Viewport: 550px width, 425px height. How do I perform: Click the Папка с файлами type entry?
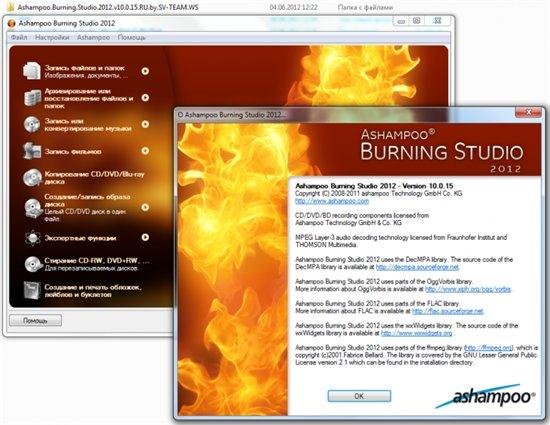(x=365, y=7)
